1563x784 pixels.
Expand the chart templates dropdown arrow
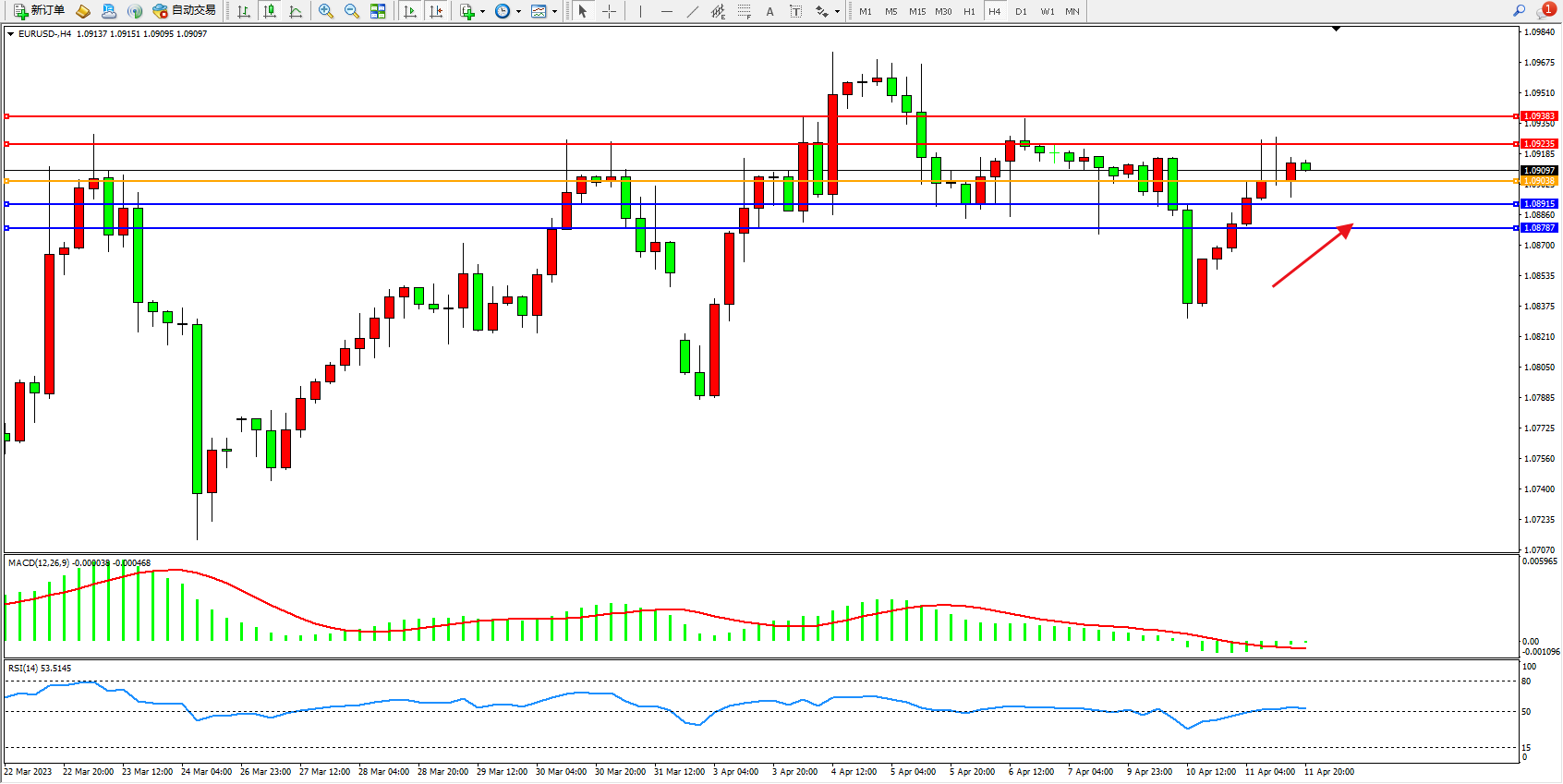pyautogui.click(x=554, y=12)
